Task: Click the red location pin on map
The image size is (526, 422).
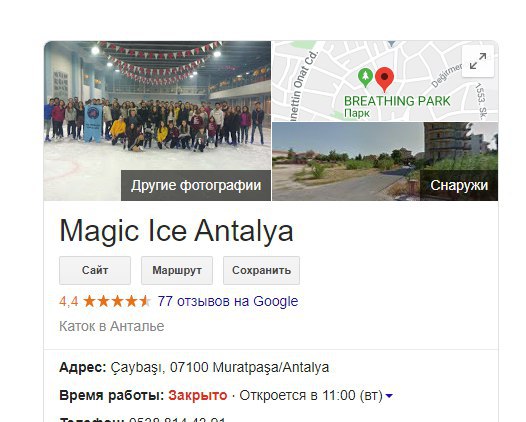Action: point(384,79)
